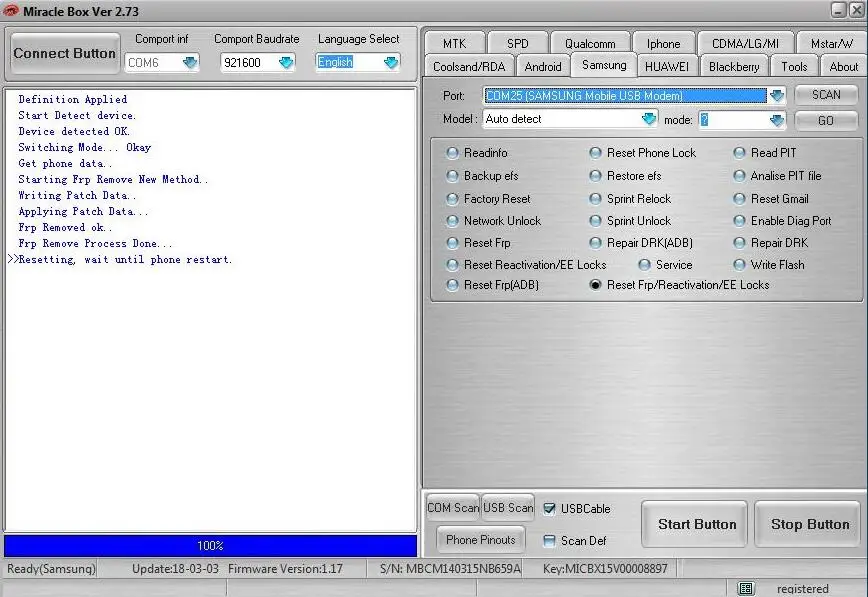Open the Qualcomm tab
868x597 pixels.
point(590,43)
